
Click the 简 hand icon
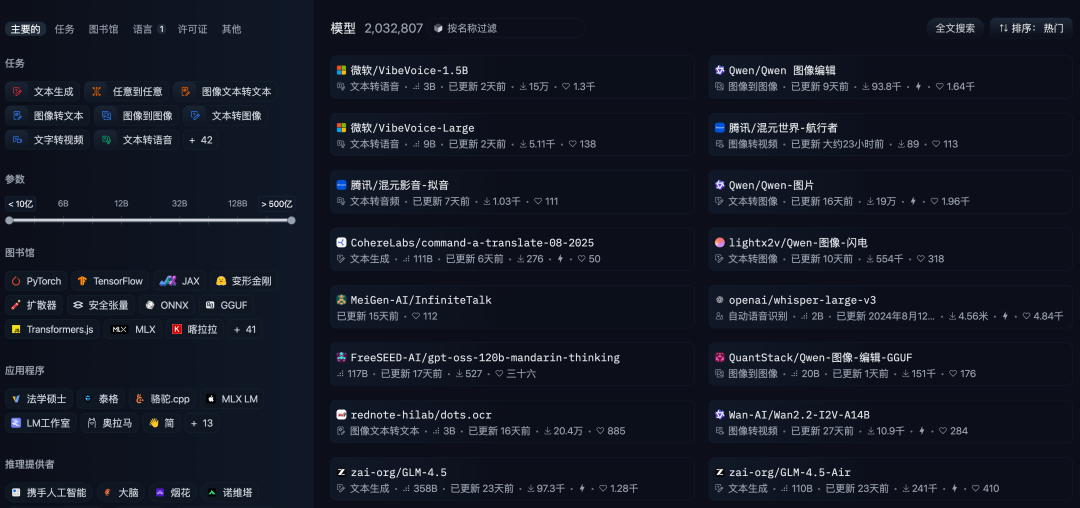tap(154, 423)
